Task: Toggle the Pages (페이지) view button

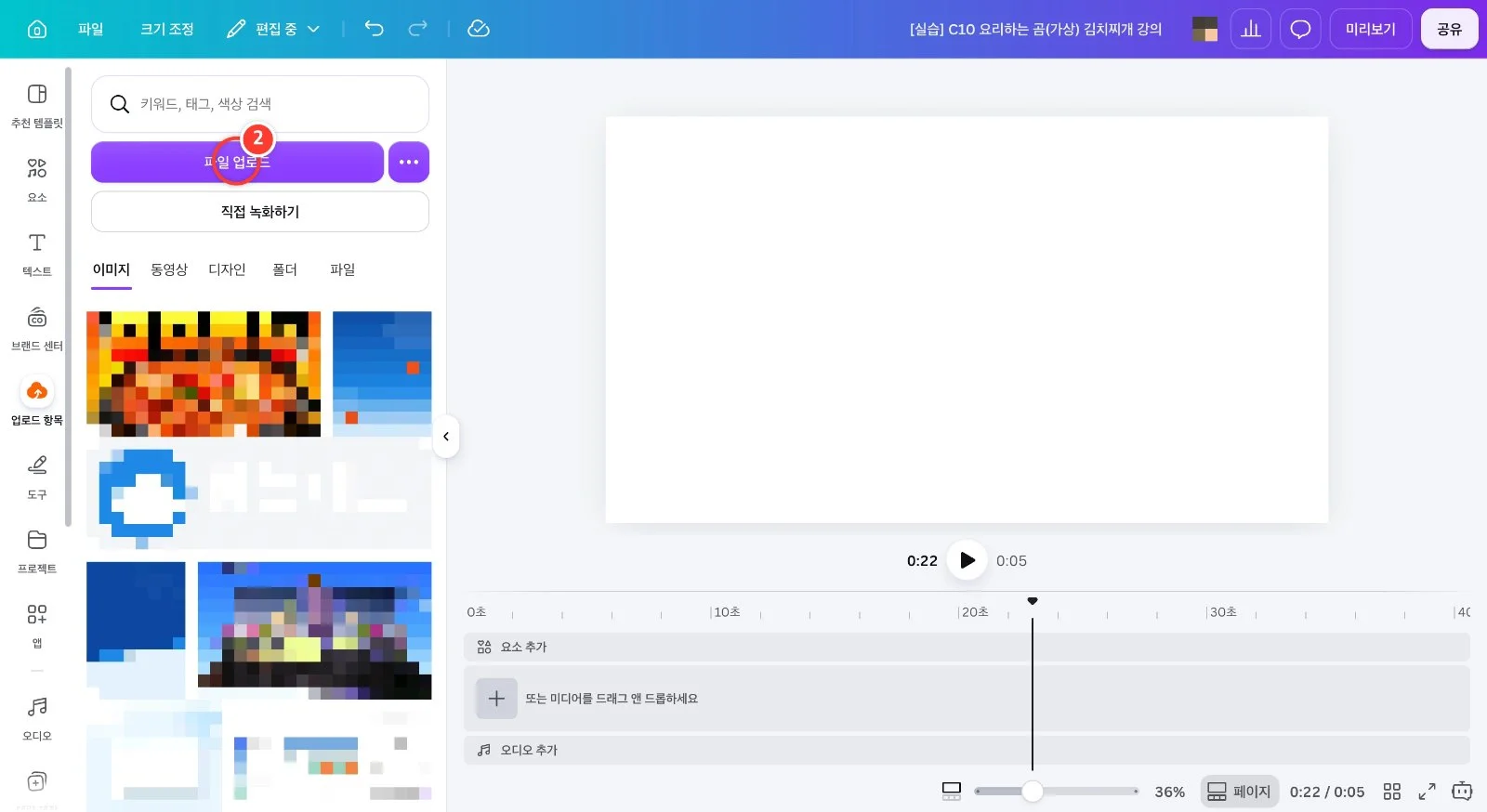Action: tap(1239, 792)
